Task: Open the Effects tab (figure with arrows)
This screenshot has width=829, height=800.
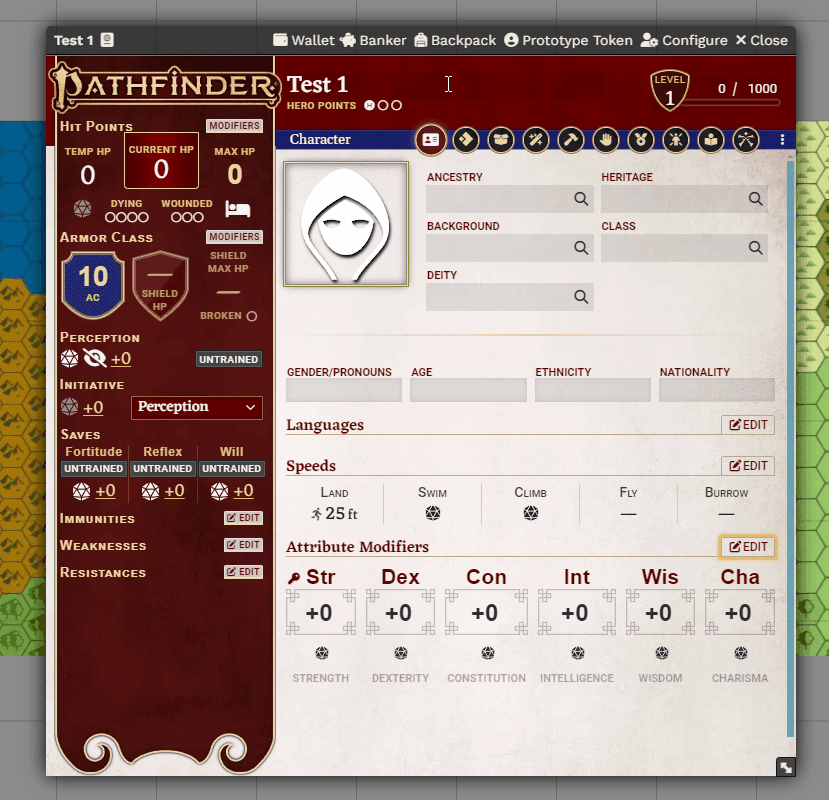Action: tap(676, 140)
